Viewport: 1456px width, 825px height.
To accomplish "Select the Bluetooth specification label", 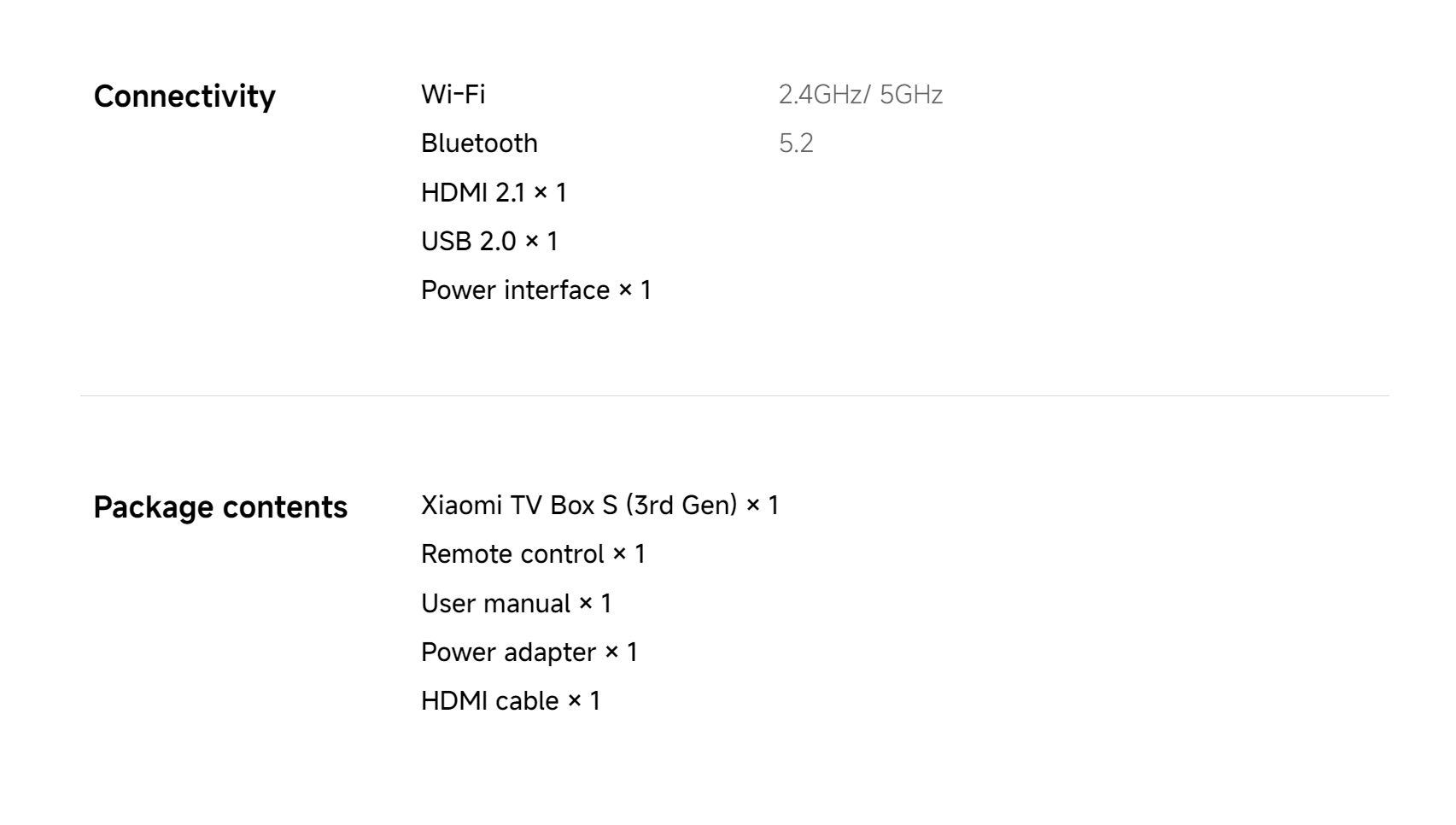I will pyautogui.click(x=479, y=143).
